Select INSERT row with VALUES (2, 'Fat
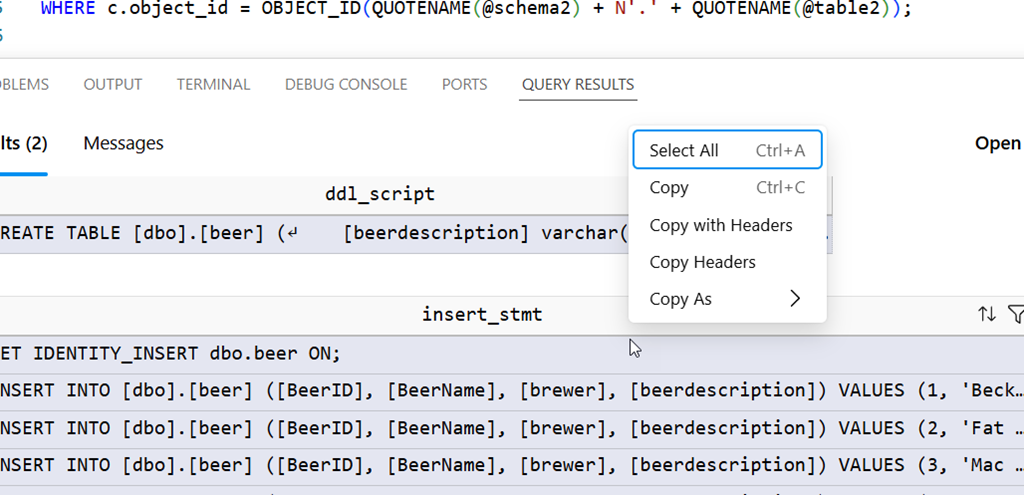The width and height of the screenshot is (1024, 495). click(512, 428)
